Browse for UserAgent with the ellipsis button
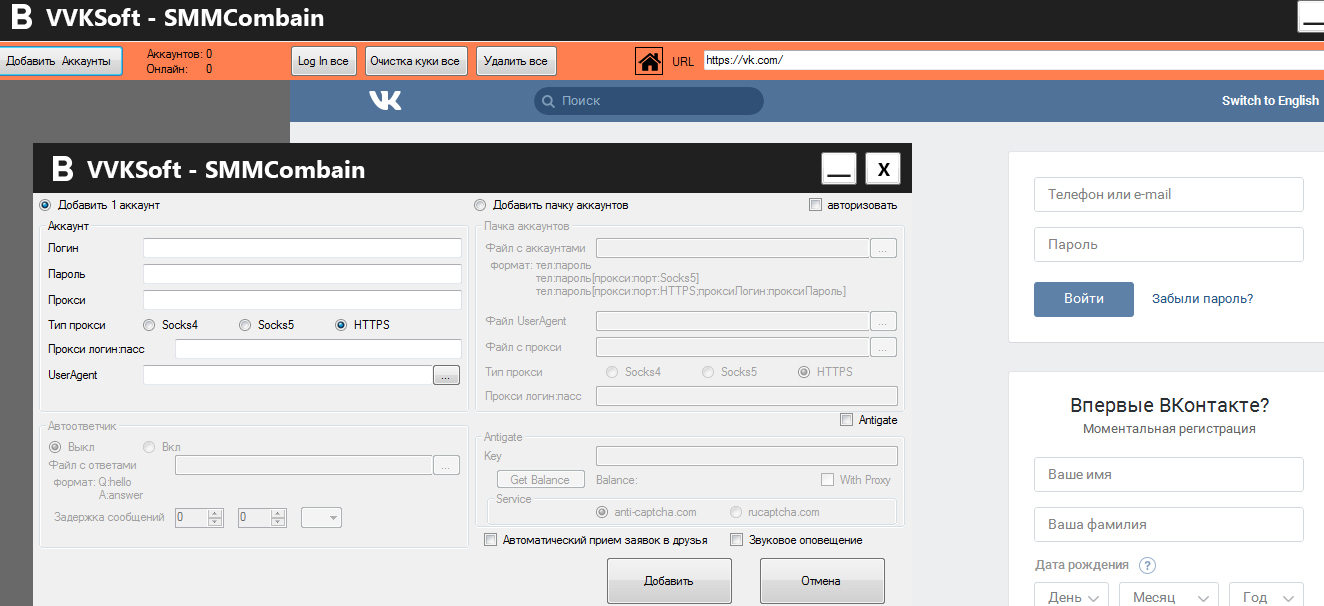The image size is (1324, 606). click(x=446, y=375)
